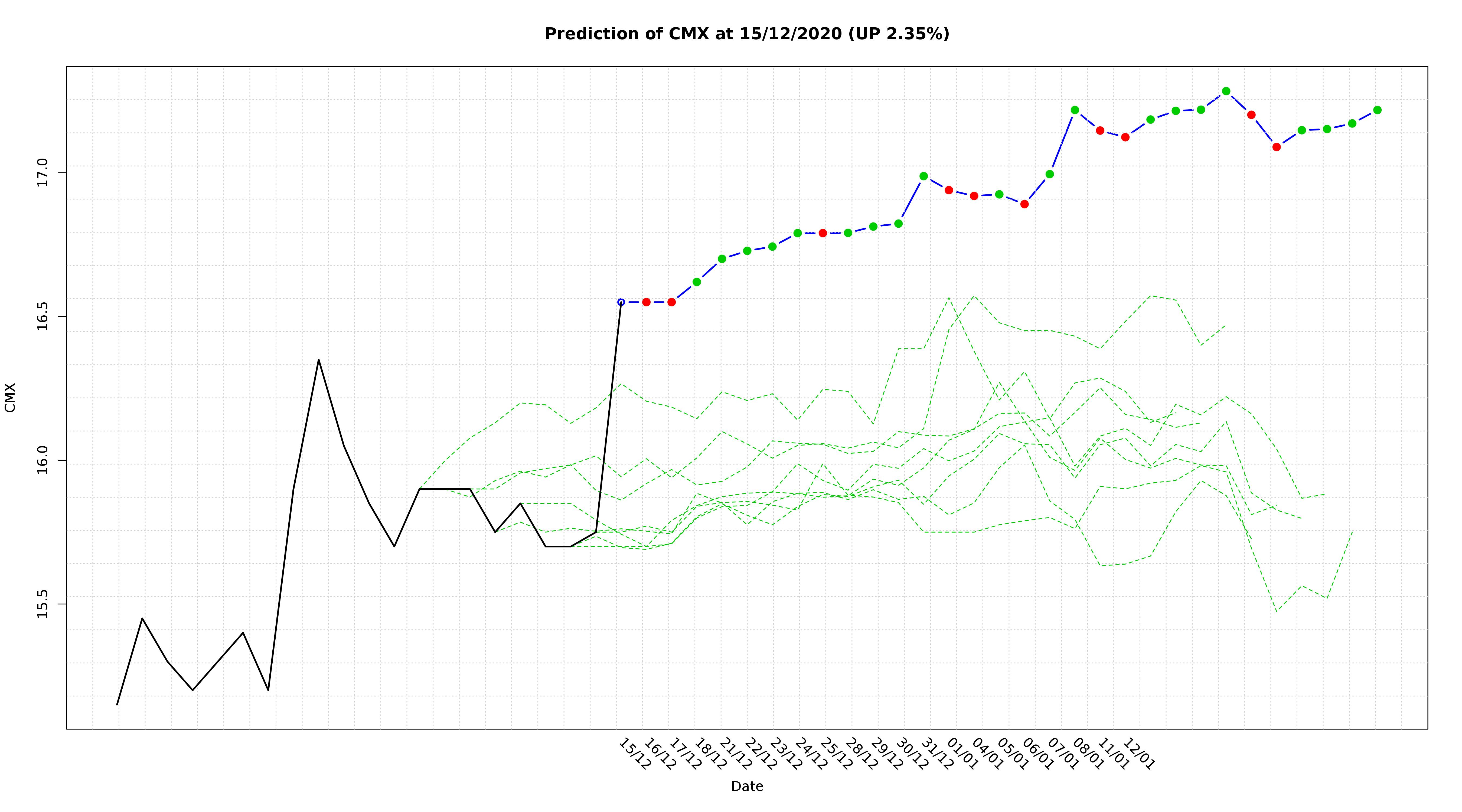Screen dimensions: 1462x812
Task: Click the first green dot on the blue line
Action: (696, 282)
